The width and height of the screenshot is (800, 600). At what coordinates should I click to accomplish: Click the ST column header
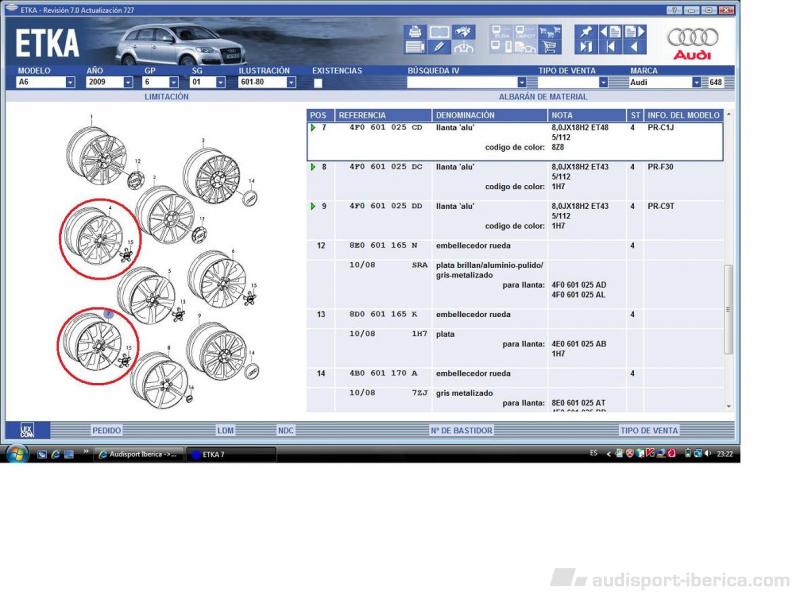635,115
